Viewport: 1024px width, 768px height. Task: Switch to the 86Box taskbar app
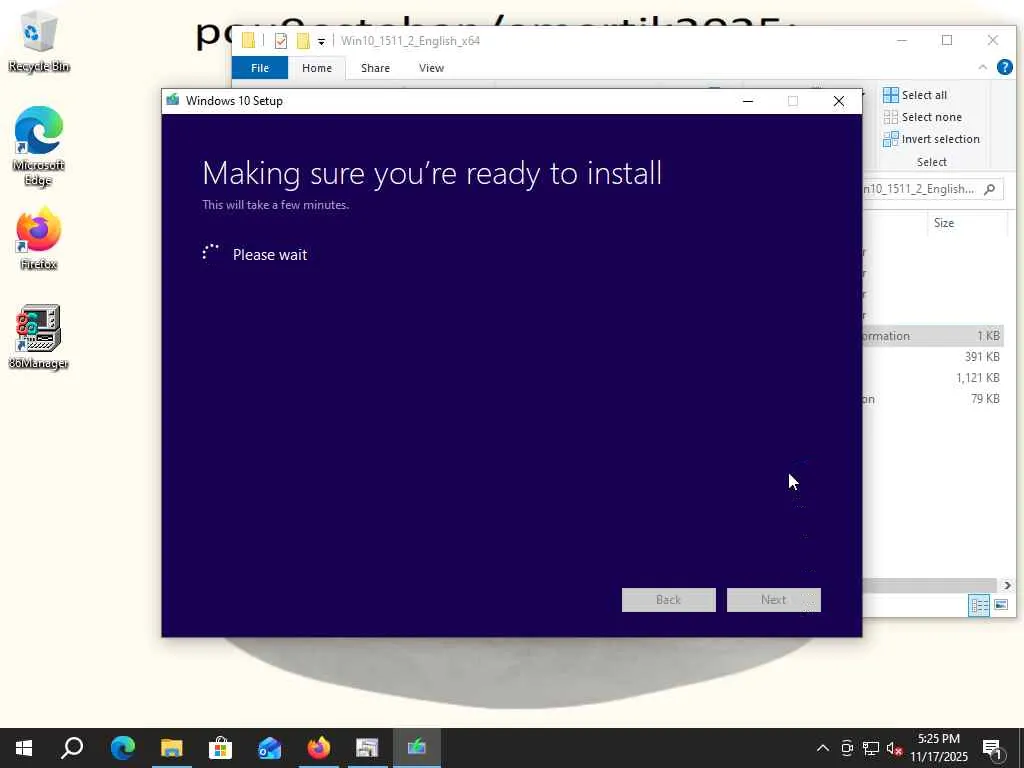367,748
